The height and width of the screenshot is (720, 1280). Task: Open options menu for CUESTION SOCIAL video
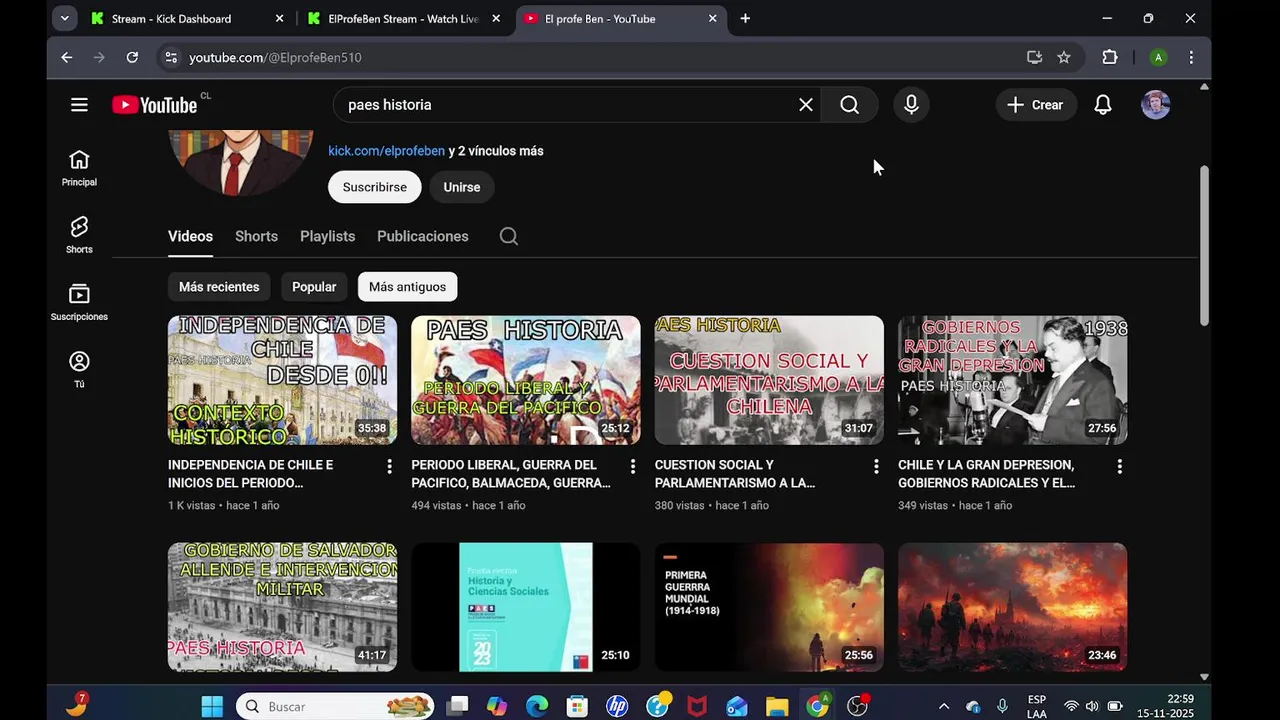tap(876, 466)
